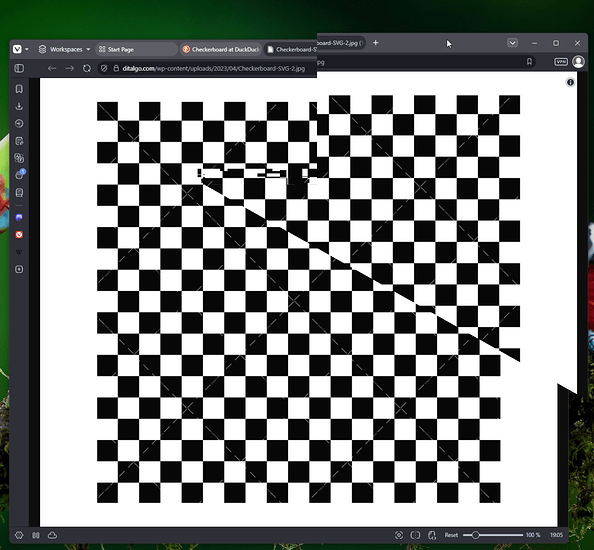Open the Reading List panel
The width and height of the screenshot is (594, 550).
19,192
